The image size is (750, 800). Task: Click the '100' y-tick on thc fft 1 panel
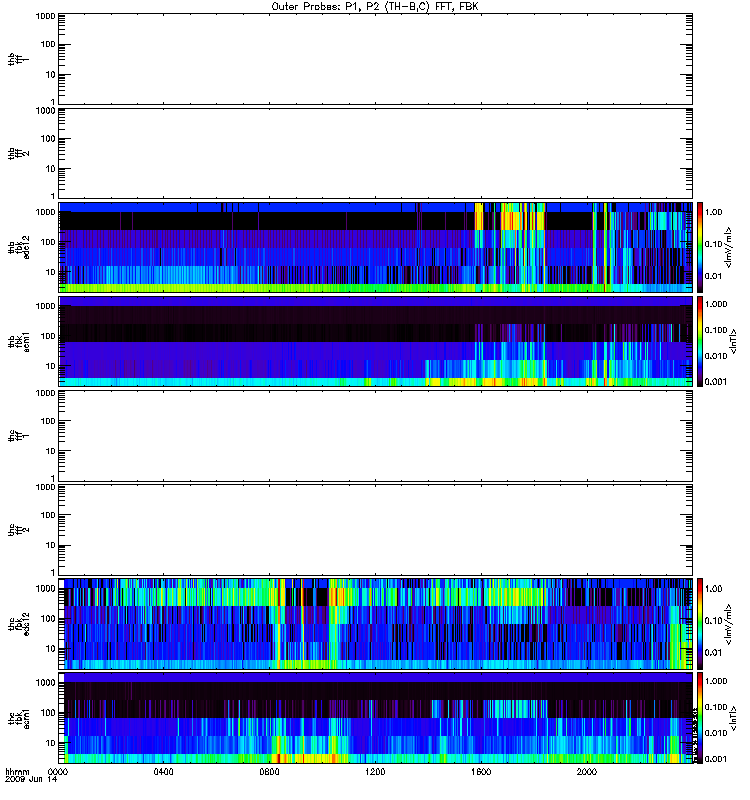(x=48, y=421)
